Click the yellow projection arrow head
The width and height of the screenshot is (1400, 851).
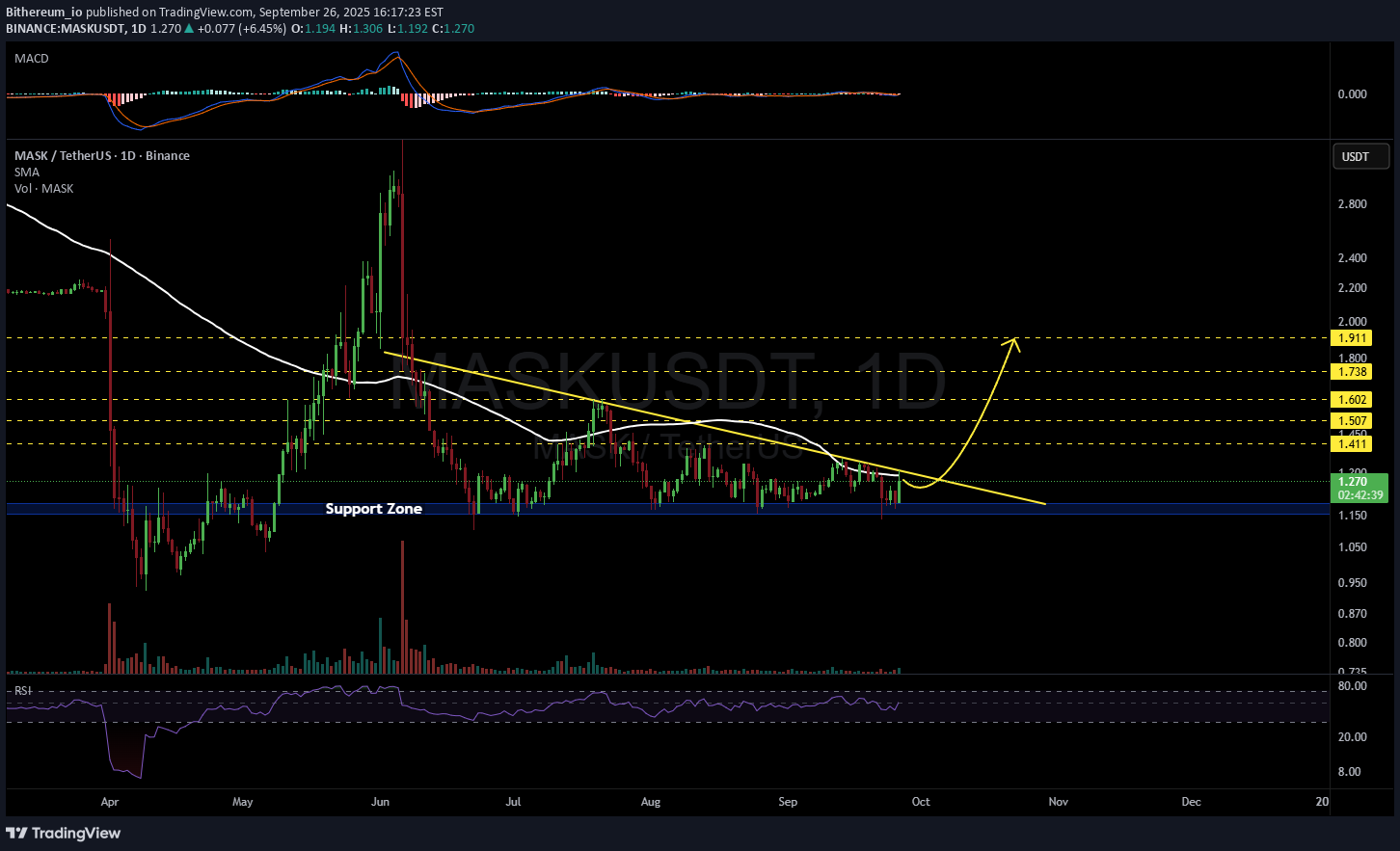click(1012, 340)
